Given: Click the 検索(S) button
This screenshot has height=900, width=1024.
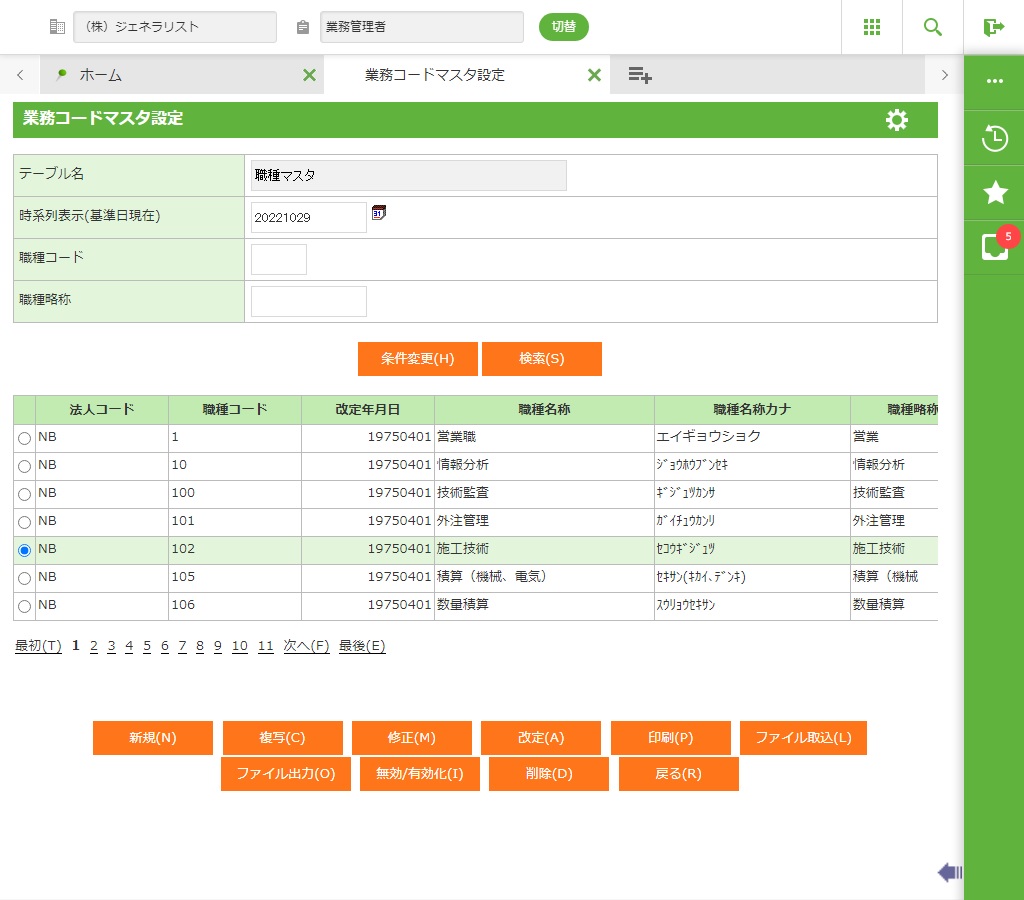Looking at the screenshot, I should pyautogui.click(x=541, y=359).
